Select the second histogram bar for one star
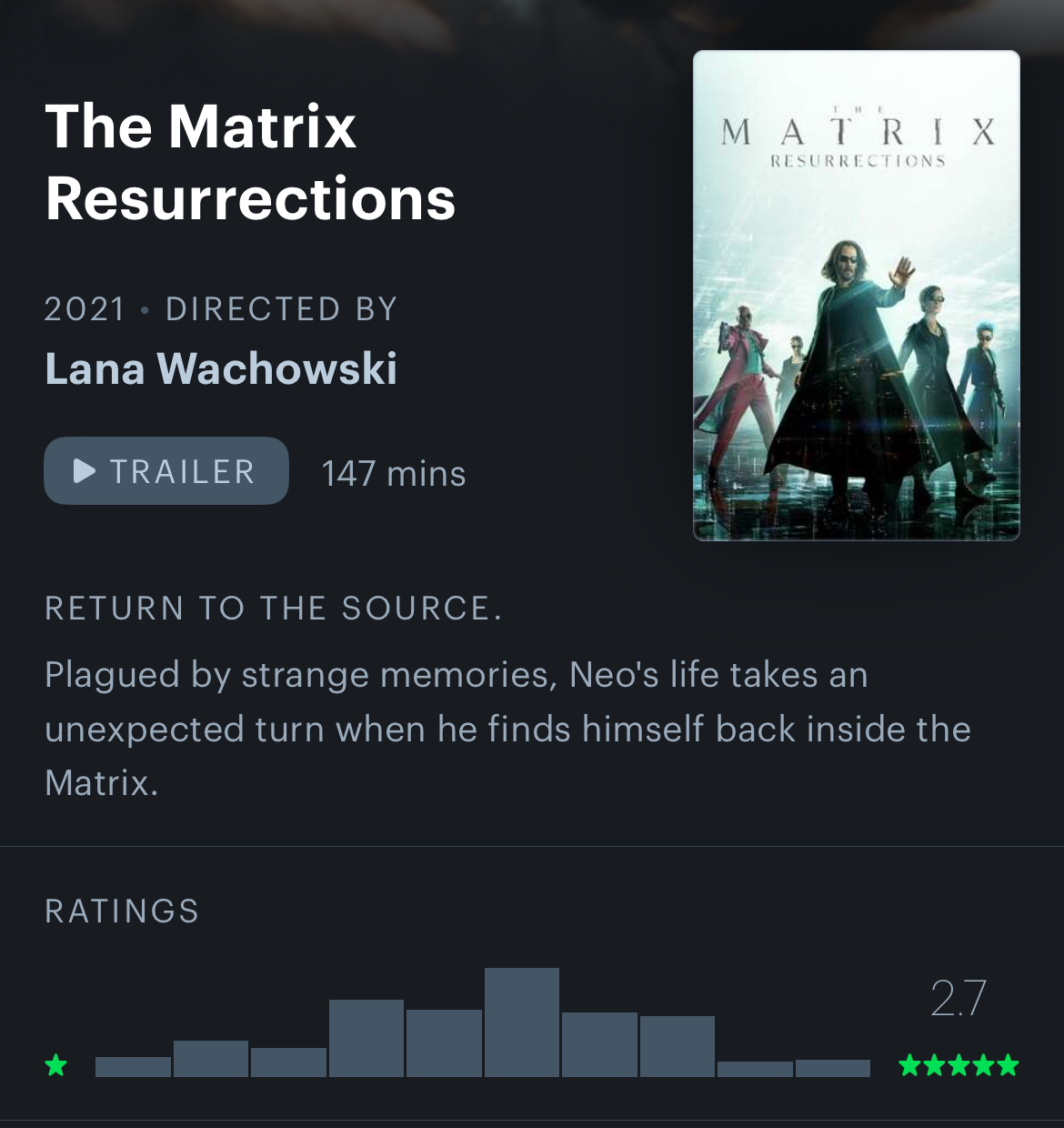 click(x=211, y=1059)
